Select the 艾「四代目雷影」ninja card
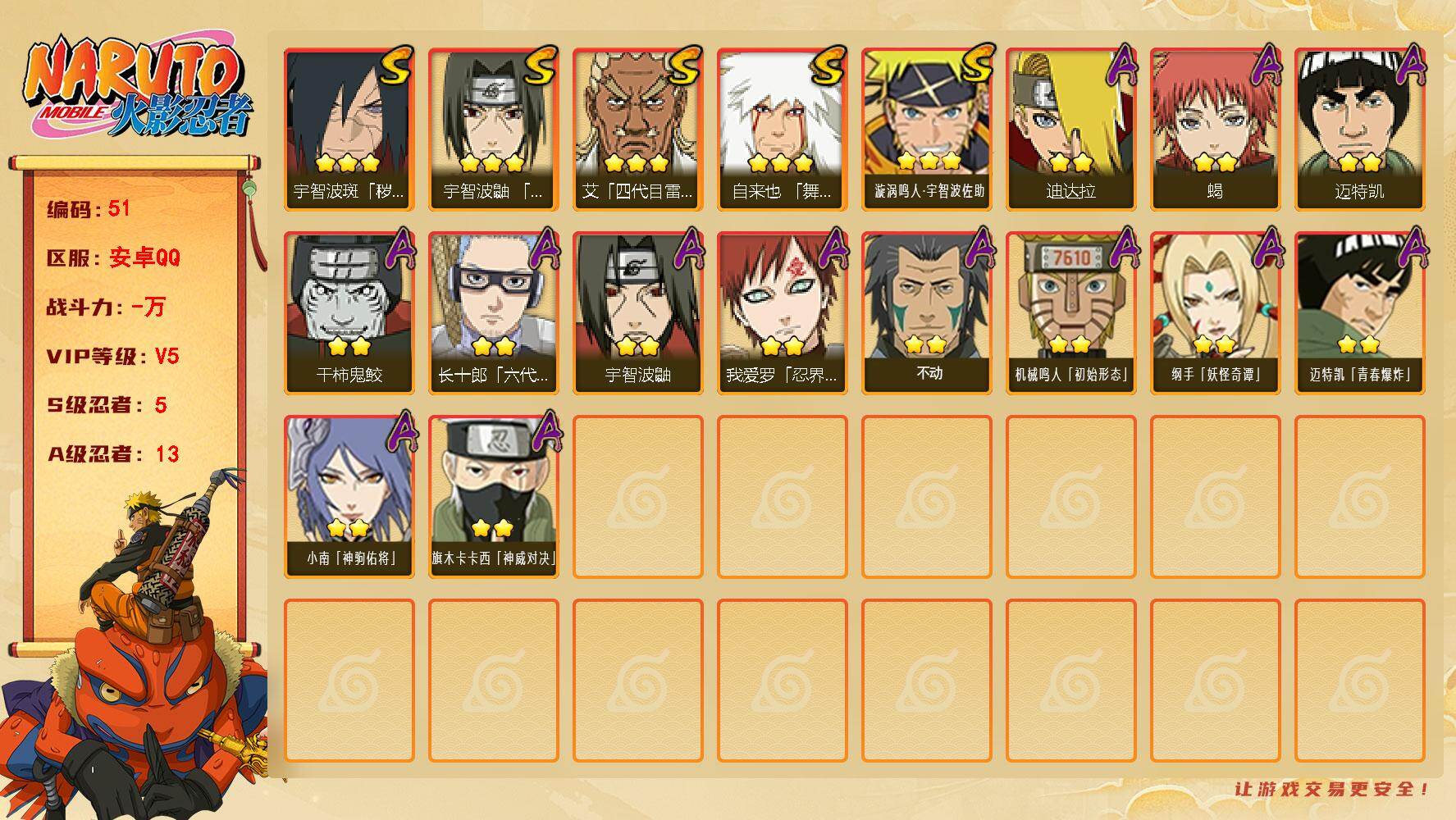Viewport: 1456px width, 820px height. [x=638, y=130]
